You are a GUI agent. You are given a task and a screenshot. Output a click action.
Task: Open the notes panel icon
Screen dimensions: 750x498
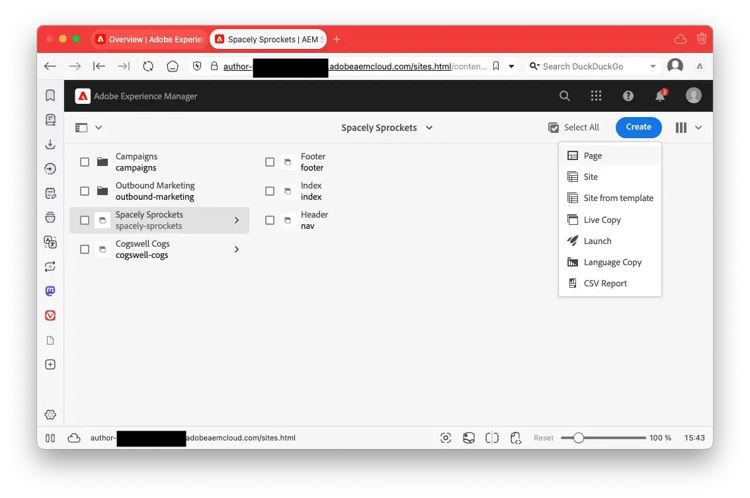point(50,193)
